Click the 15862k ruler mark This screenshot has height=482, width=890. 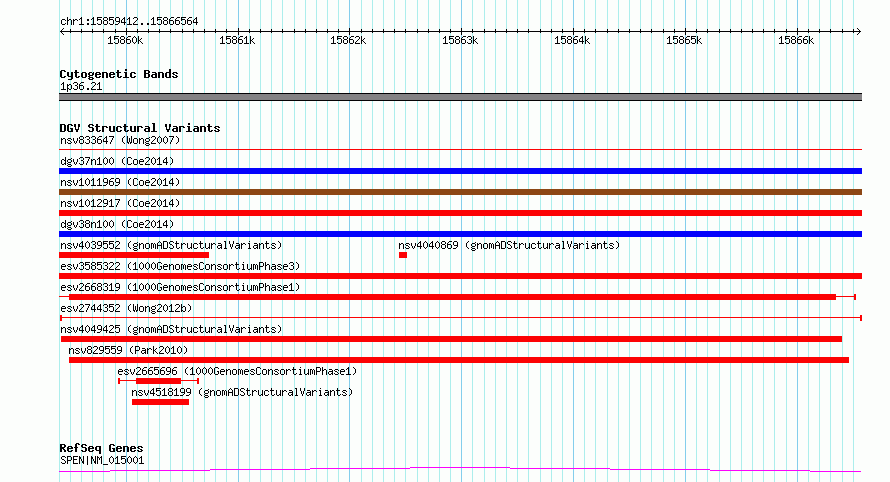[x=348, y=40]
